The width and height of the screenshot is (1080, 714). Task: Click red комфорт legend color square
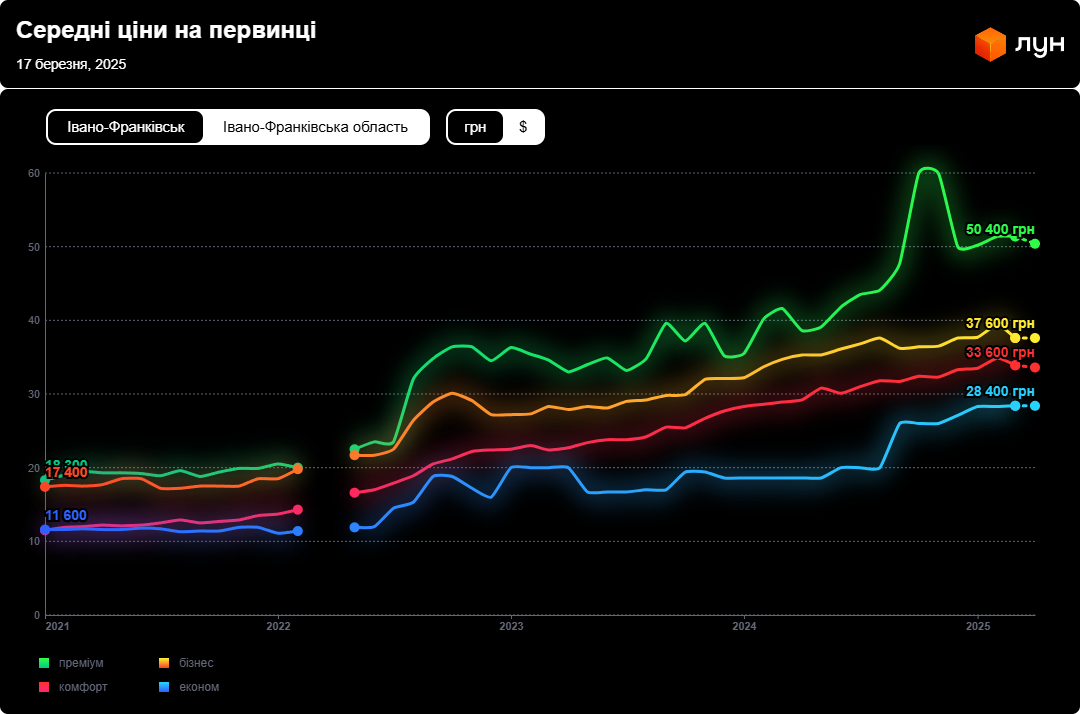point(44,687)
